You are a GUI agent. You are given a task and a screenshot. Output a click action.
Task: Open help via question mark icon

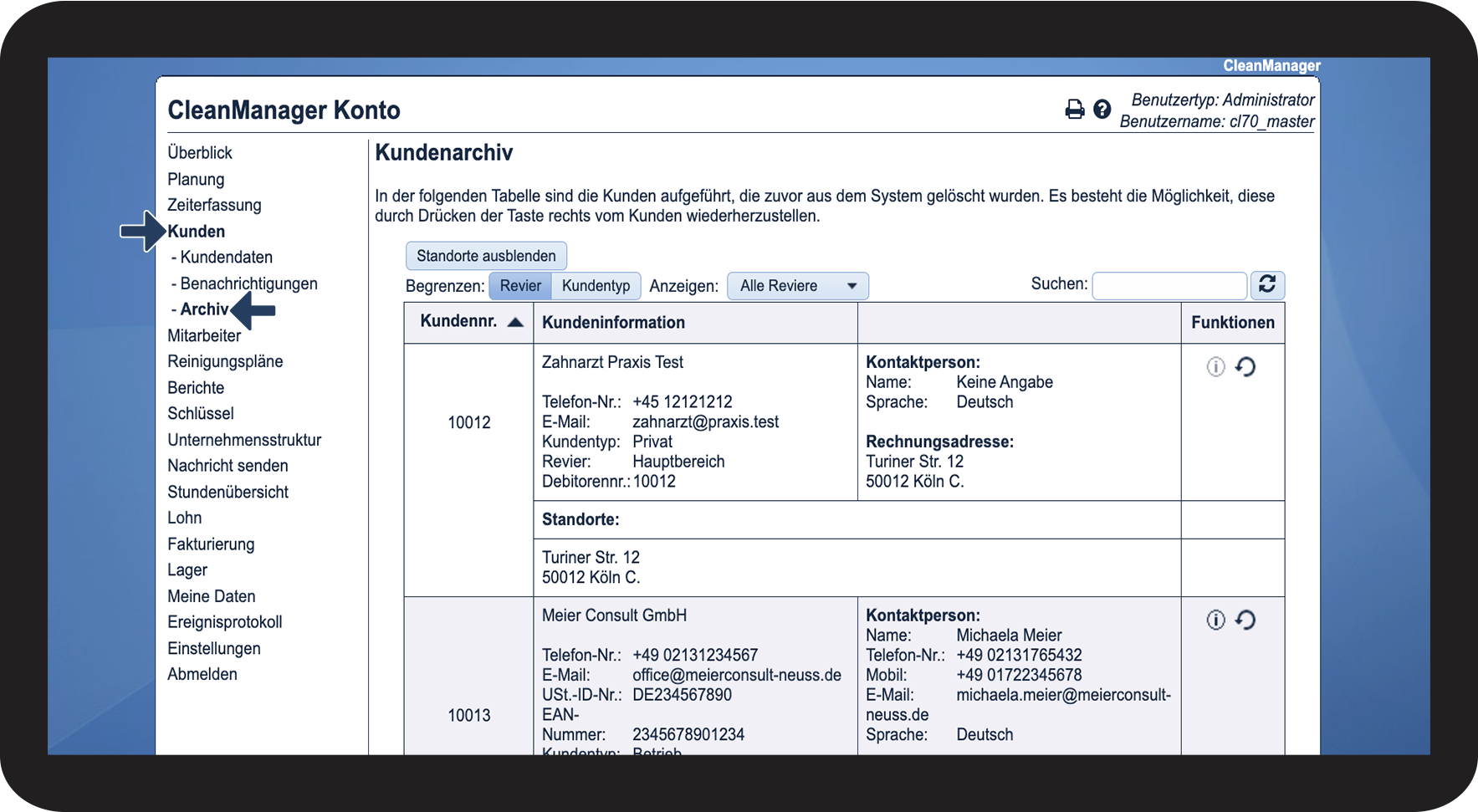click(x=1102, y=110)
